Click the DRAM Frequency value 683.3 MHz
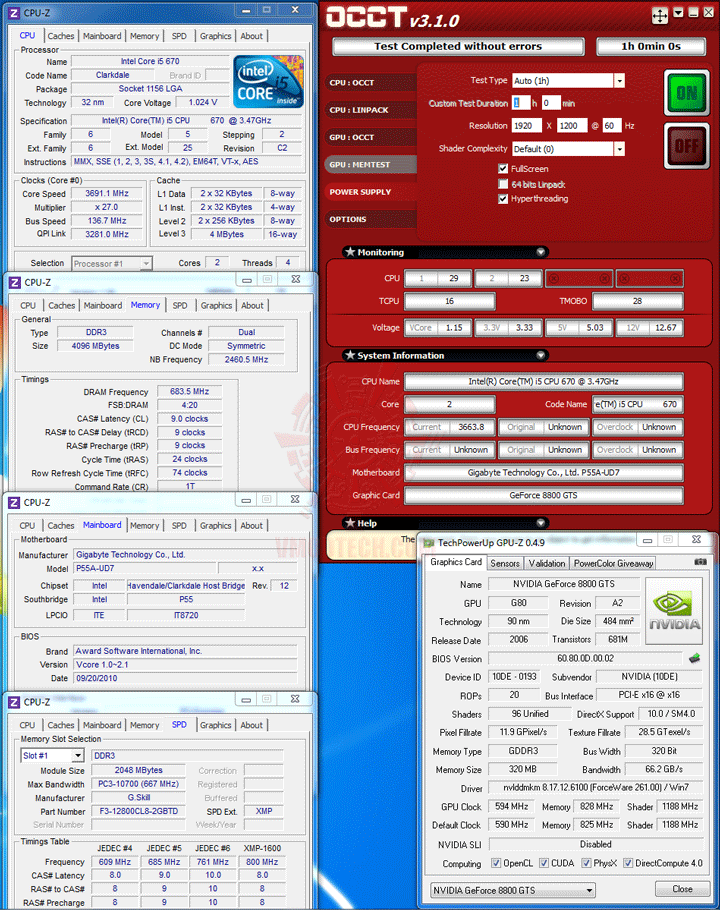 pyautogui.click(x=189, y=392)
